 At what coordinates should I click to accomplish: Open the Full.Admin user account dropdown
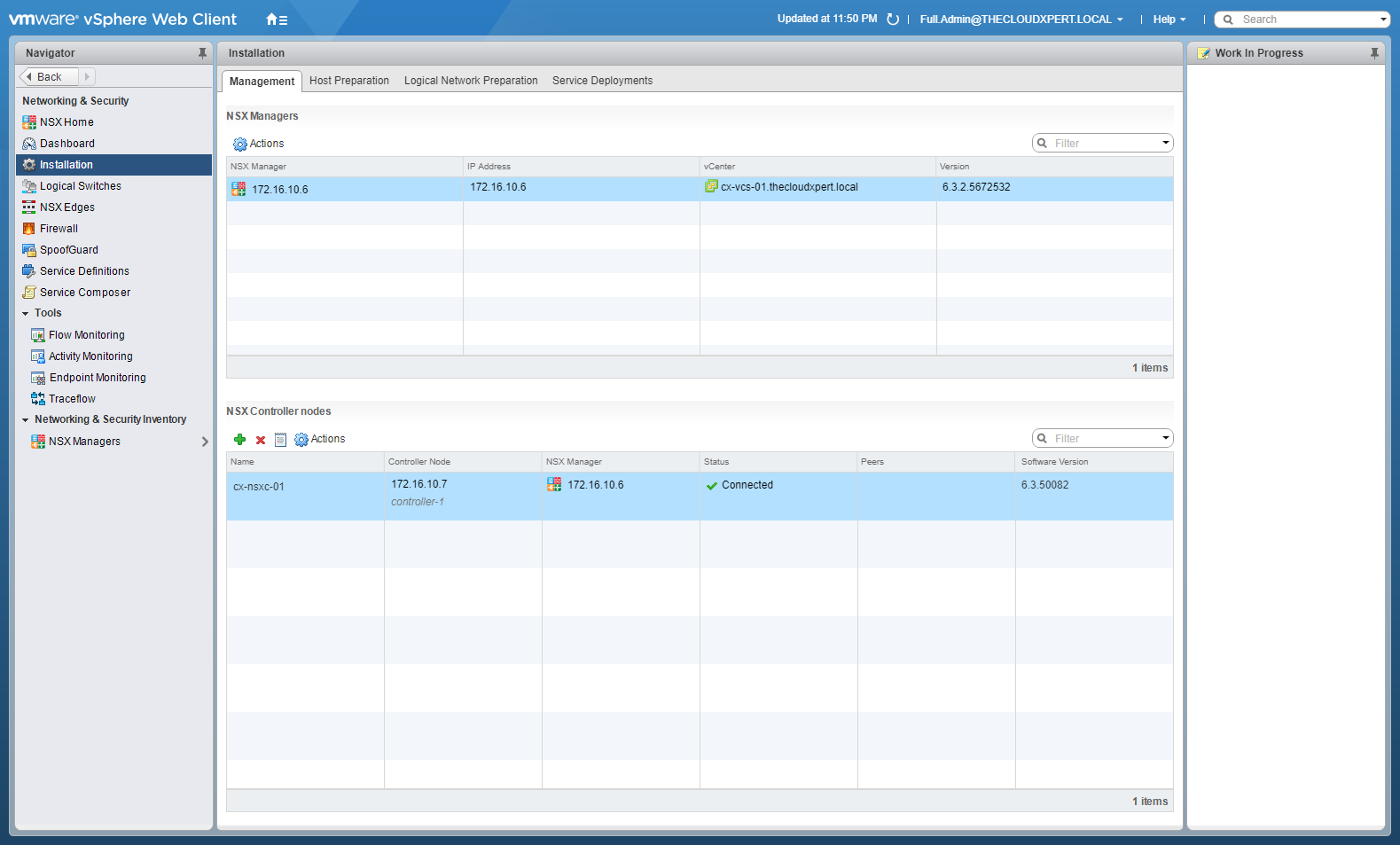(1021, 20)
